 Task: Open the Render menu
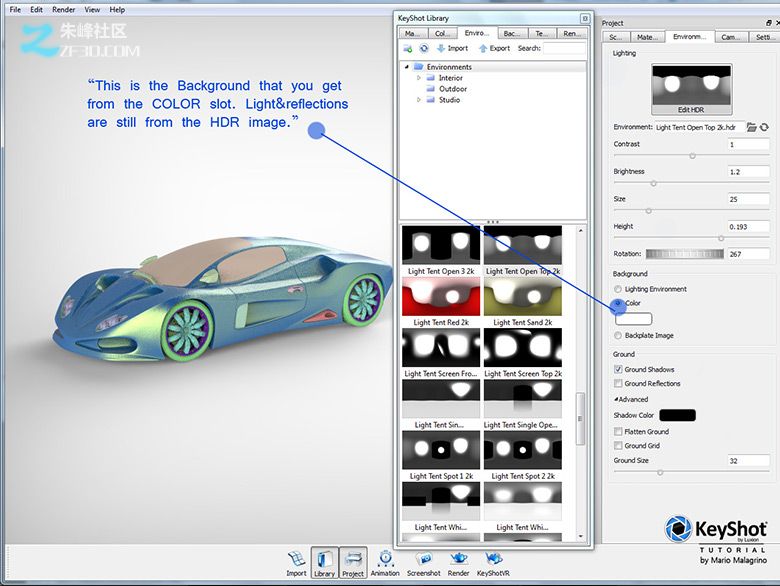click(x=64, y=9)
